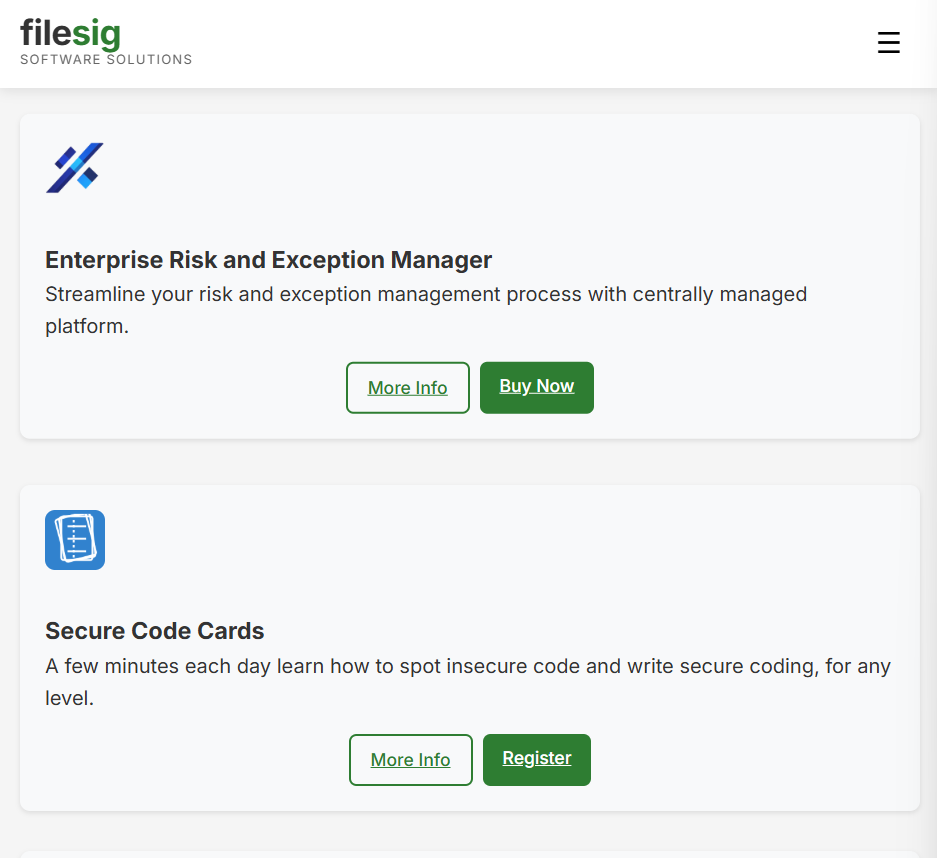The height and width of the screenshot is (858, 937).
Task: Click the Secure Code Cards product icon
Action: pyautogui.click(x=75, y=540)
